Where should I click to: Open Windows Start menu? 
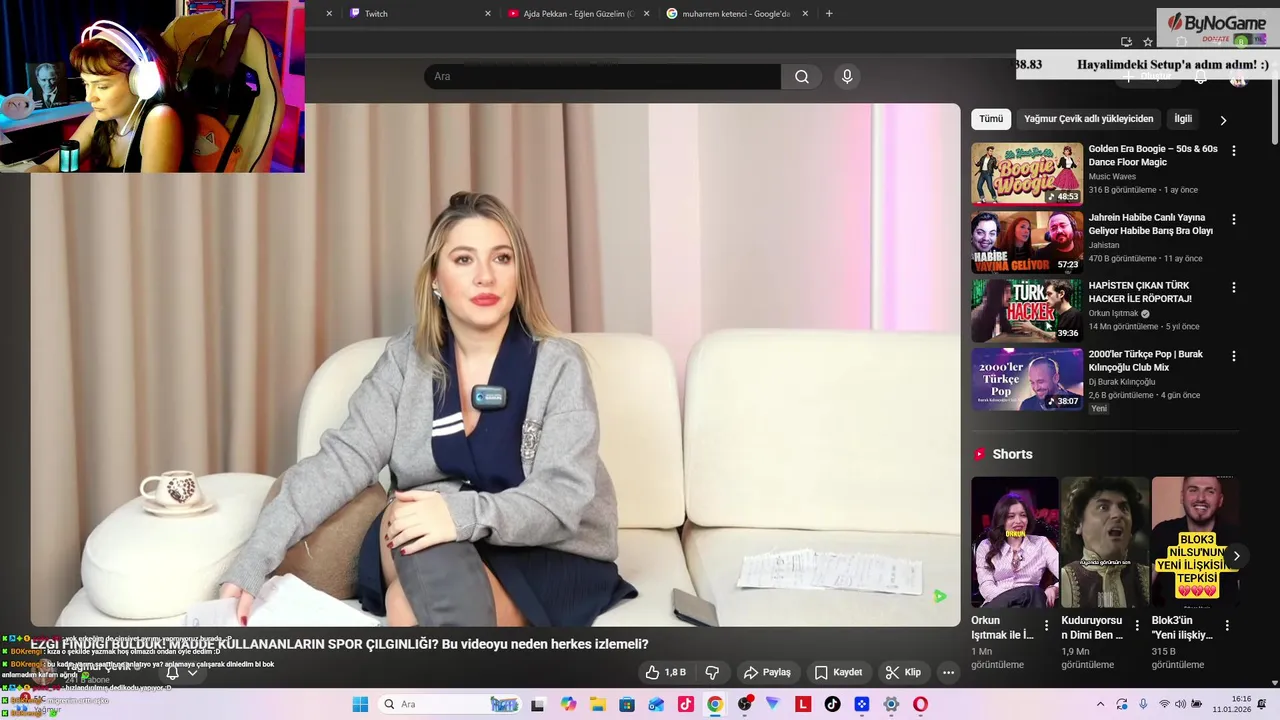tap(360, 704)
